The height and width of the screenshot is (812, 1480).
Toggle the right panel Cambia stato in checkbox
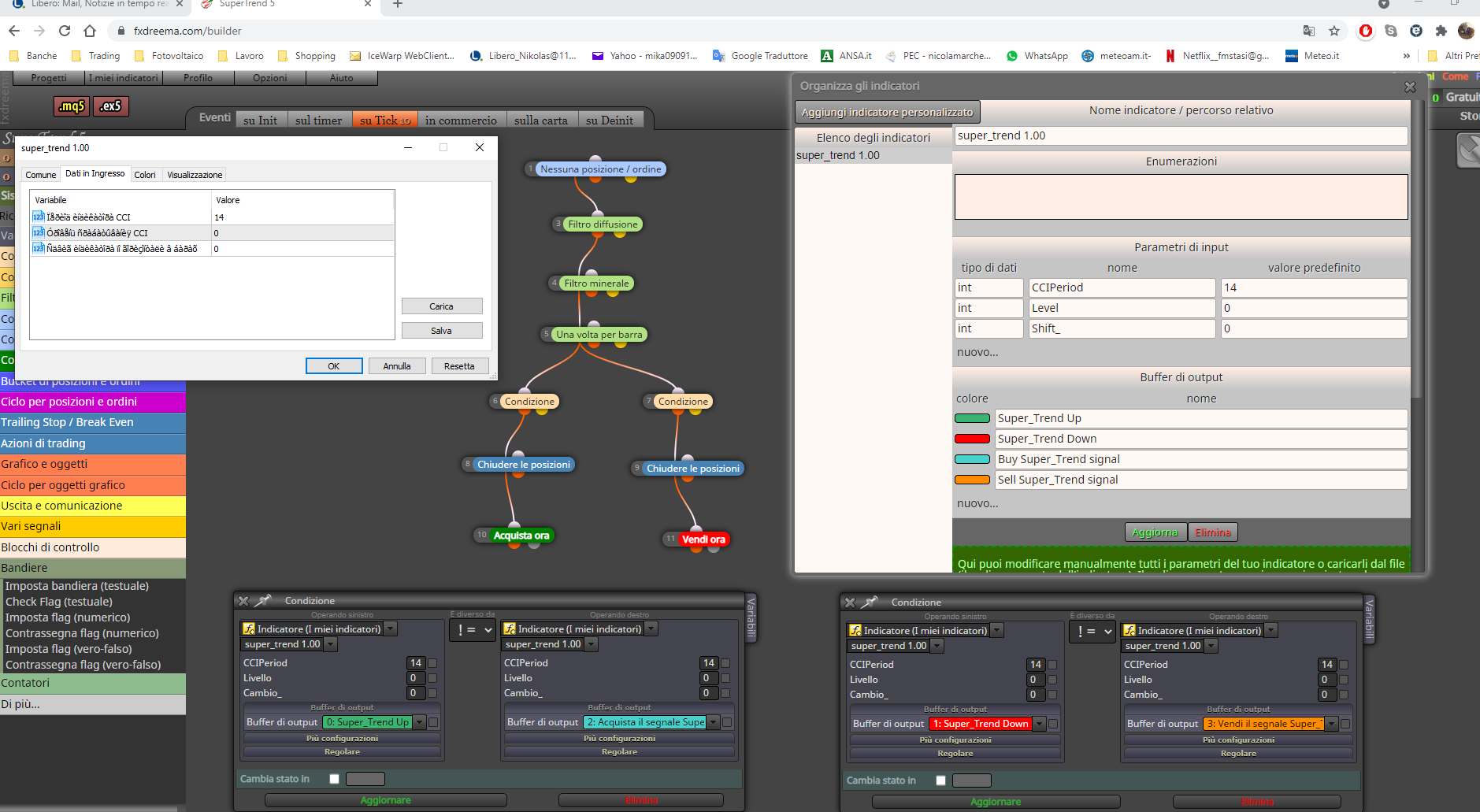940,780
